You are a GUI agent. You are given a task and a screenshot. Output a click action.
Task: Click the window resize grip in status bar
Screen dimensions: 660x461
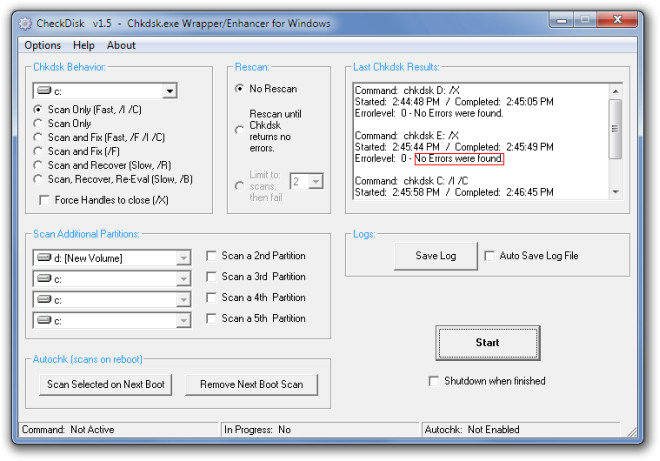tap(632, 432)
